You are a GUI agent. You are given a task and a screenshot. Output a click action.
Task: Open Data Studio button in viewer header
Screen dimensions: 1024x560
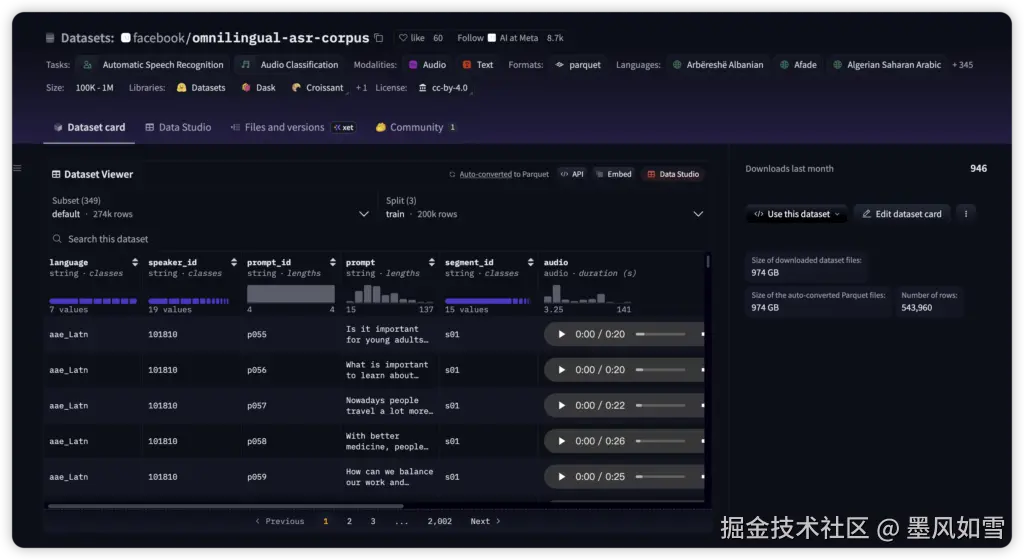pos(673,174)
